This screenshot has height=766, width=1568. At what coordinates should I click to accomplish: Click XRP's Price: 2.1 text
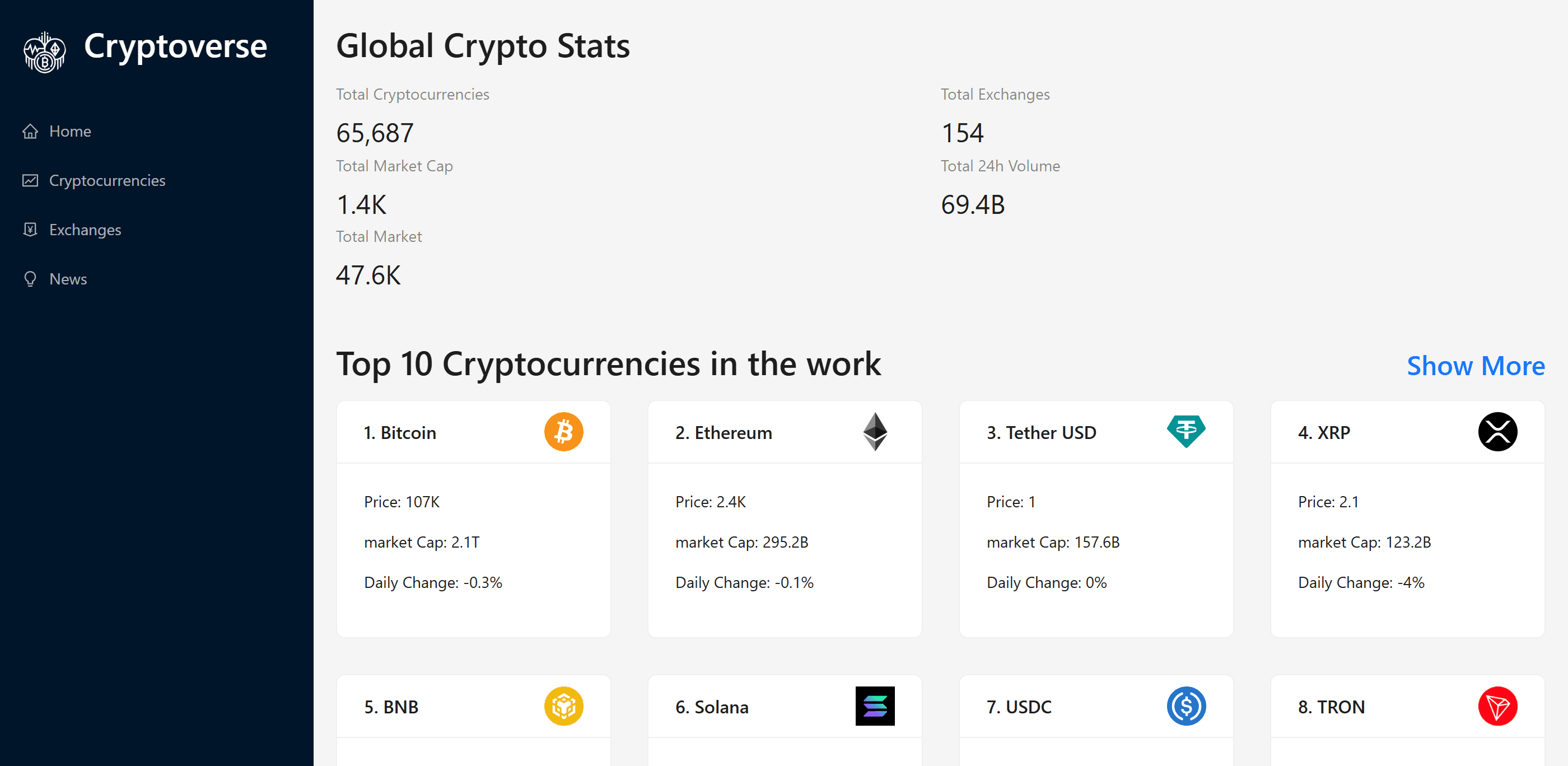(x=1328, y=502)
